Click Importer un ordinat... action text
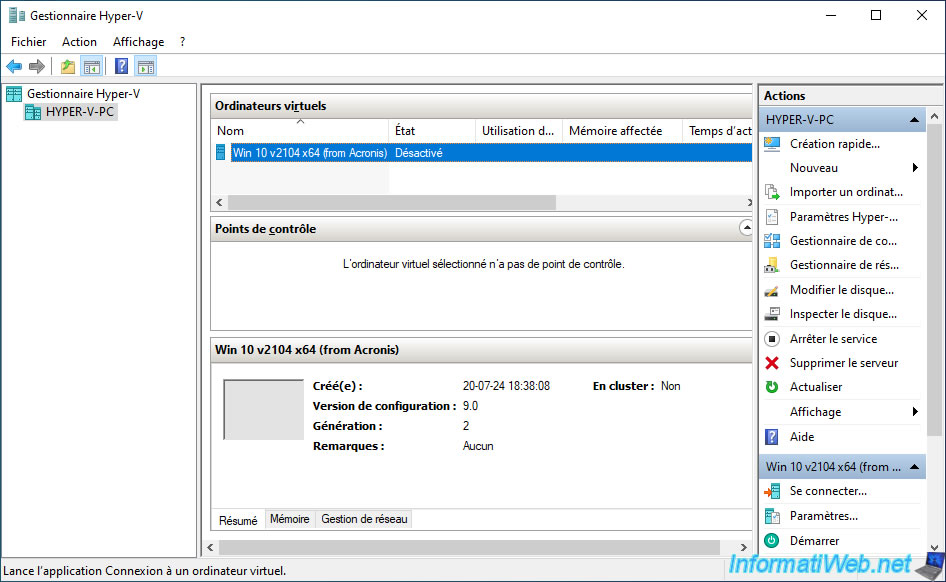Image resolution: width=946 pixels, height=582 pixels. pos(846,192)
